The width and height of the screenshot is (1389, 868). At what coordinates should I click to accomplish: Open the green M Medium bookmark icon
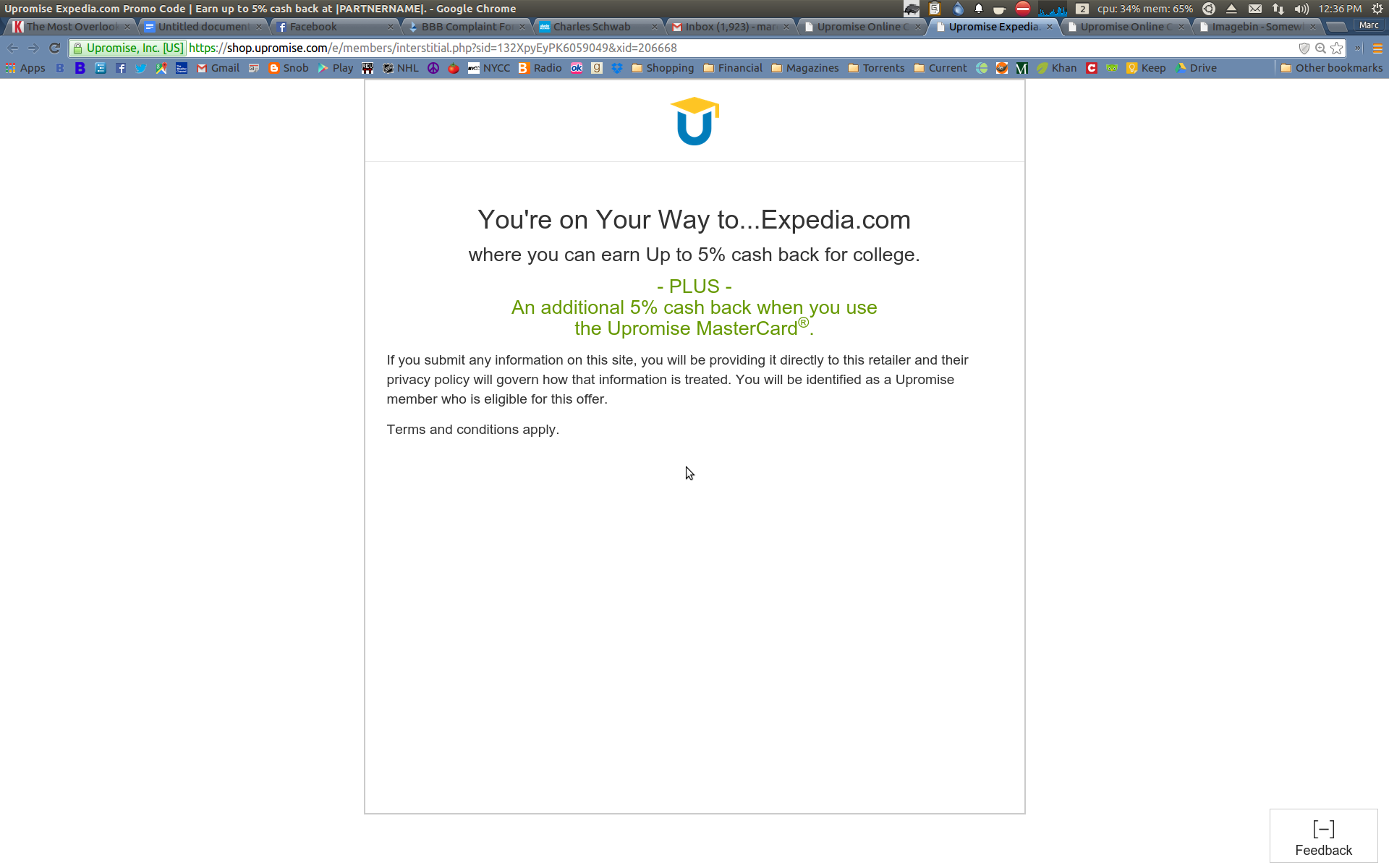point(1022,68)
